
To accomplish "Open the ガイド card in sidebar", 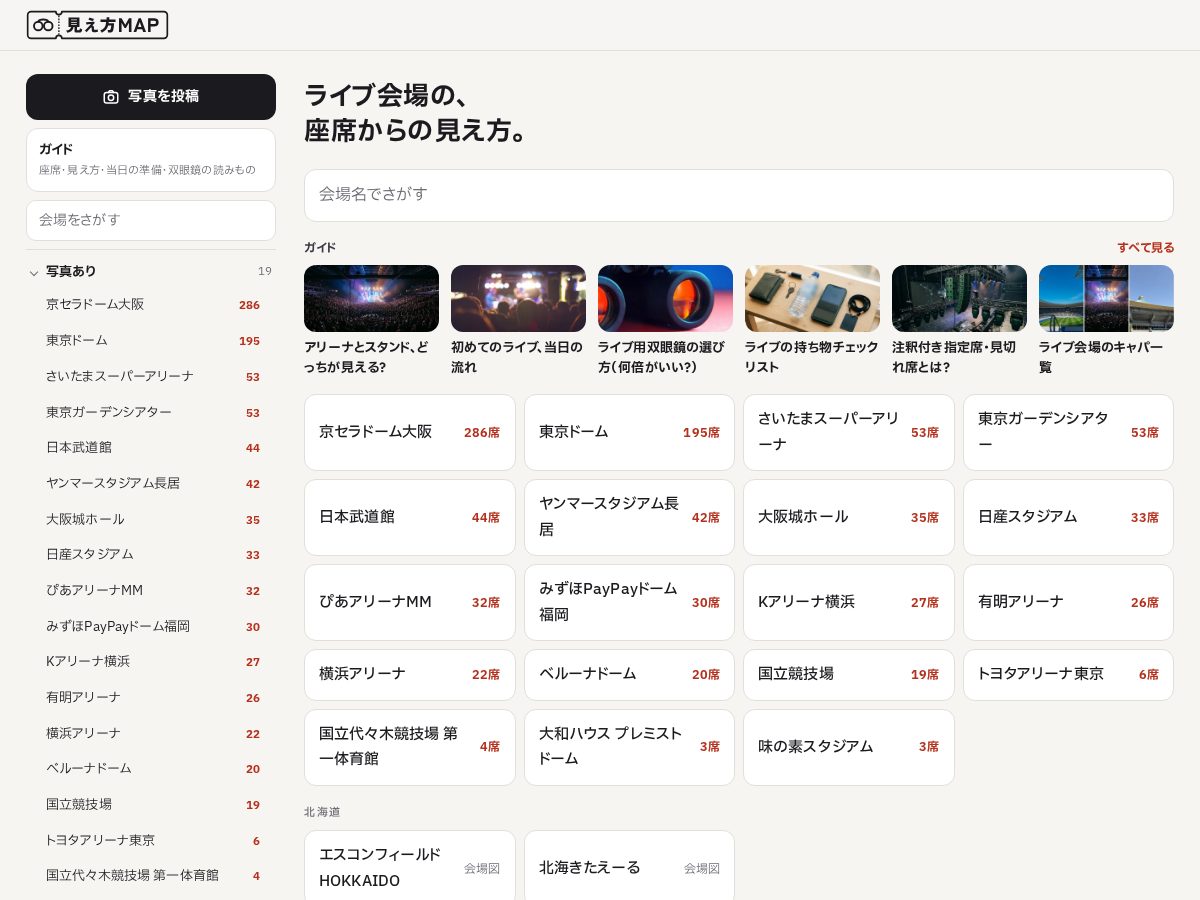I will (x=151, y=160).
